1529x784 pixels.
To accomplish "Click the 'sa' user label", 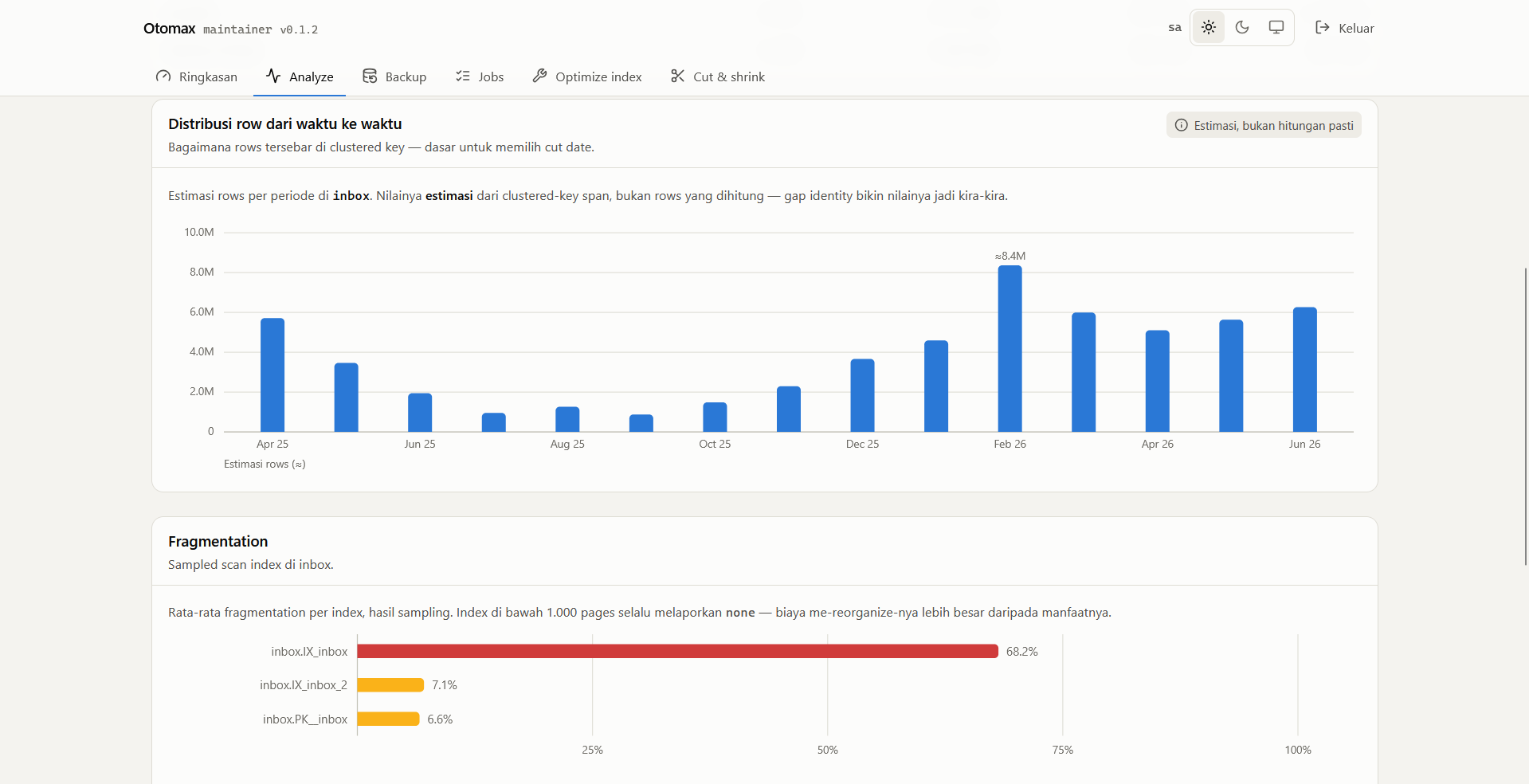I will [1174, 28].
